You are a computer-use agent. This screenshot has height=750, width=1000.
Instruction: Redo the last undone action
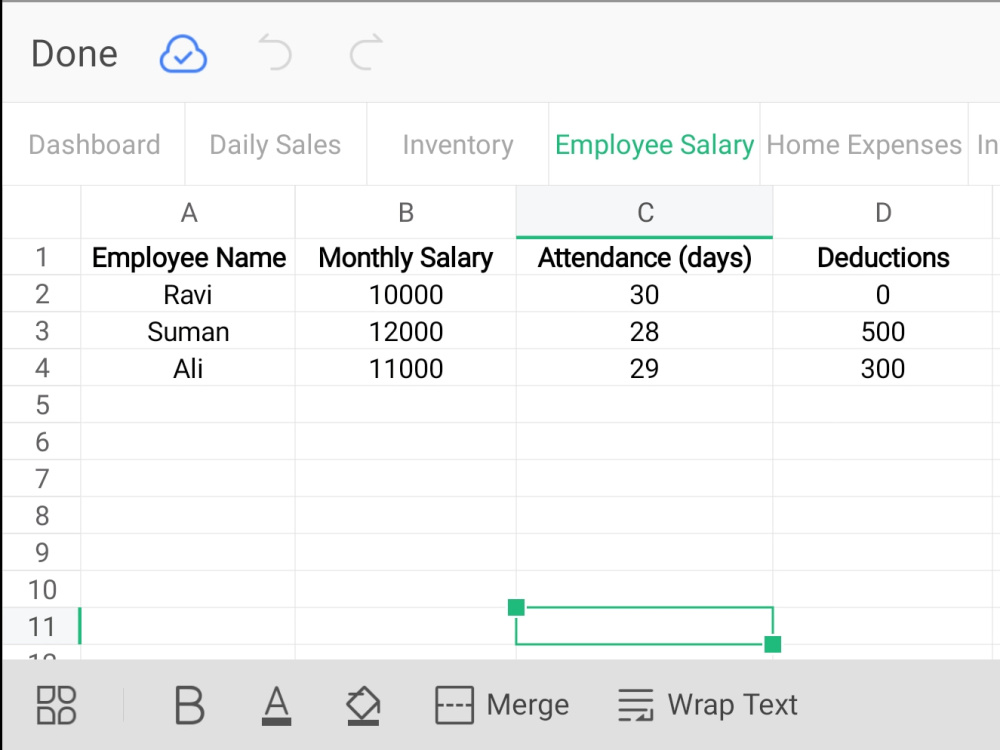point(367,52)
